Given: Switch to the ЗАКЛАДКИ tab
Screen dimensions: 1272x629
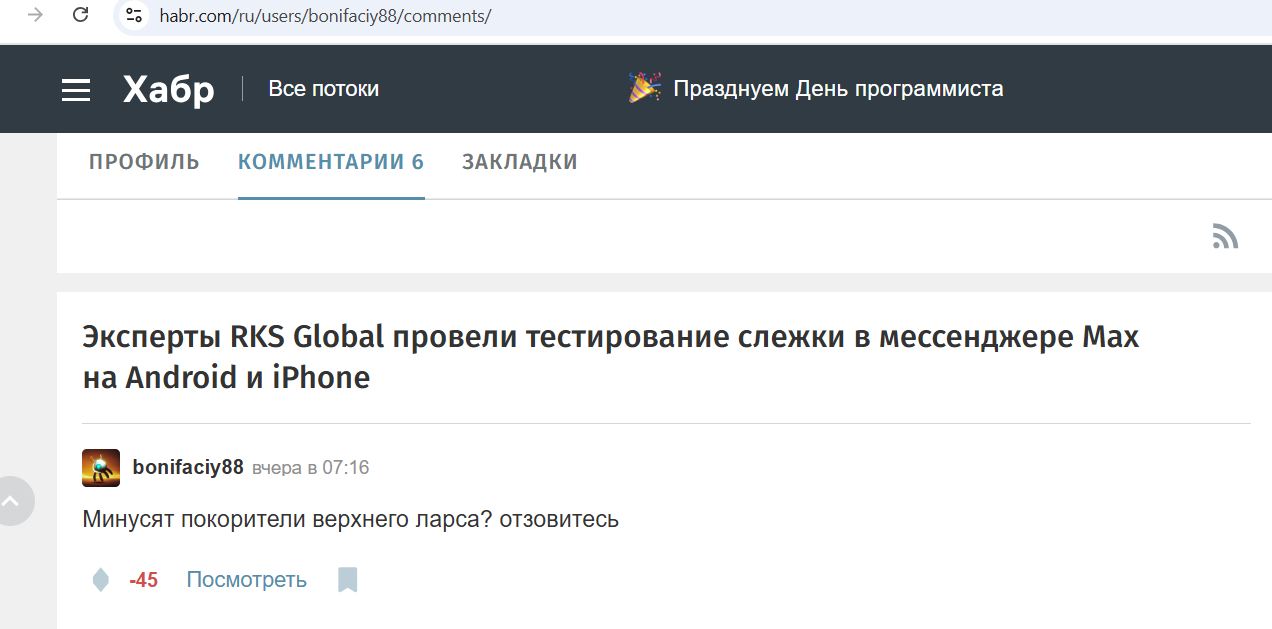Looking at the screenshot, I should [520, 162].
